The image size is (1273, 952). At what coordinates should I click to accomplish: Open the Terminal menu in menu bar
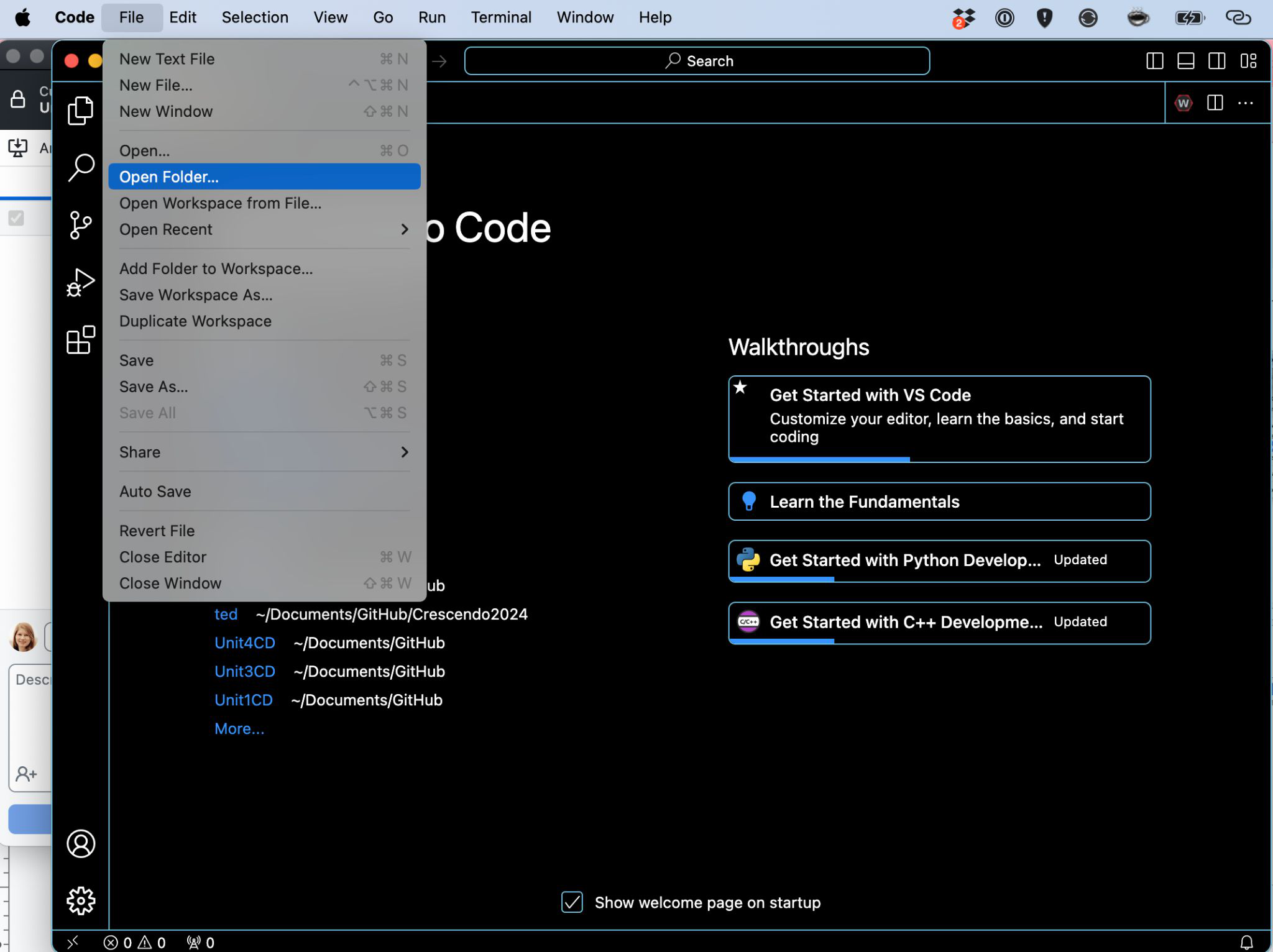click(x=500, y=17)
